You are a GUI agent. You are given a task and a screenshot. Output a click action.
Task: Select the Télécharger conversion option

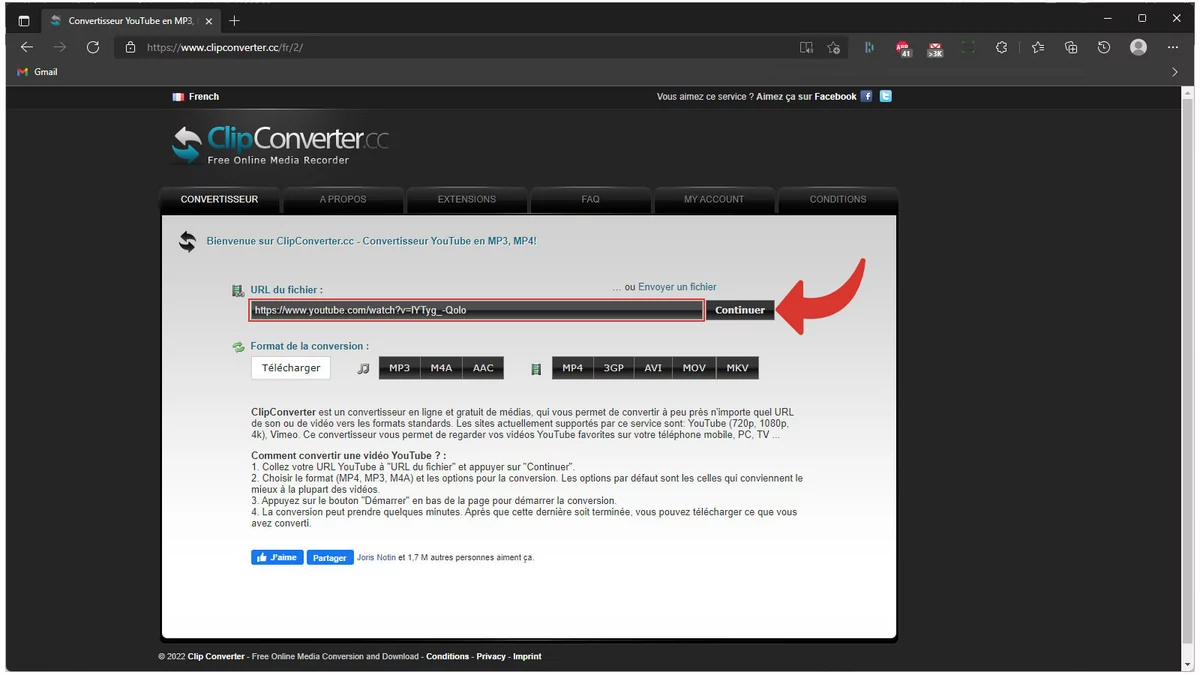tap(291, 368)
